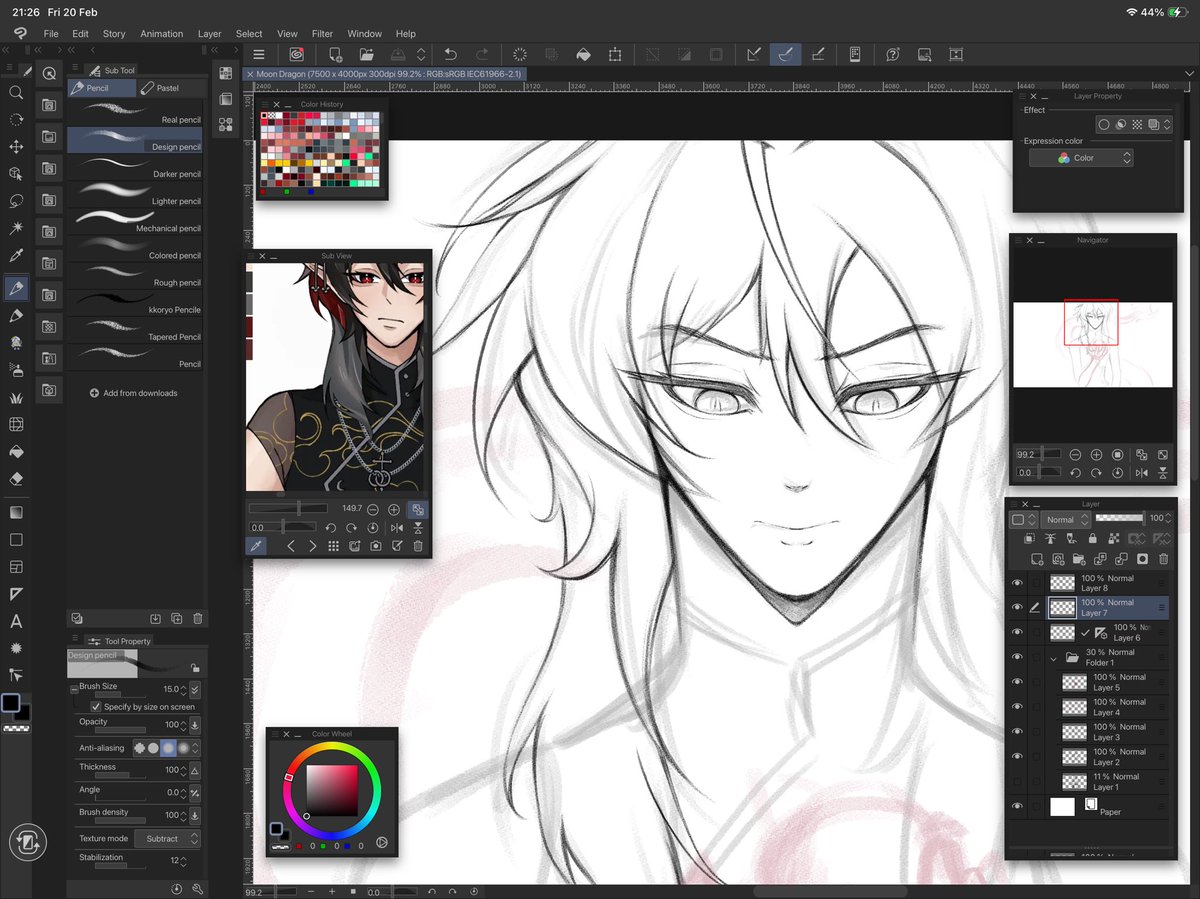Click the Undo icon in the top toolbar

450,54
